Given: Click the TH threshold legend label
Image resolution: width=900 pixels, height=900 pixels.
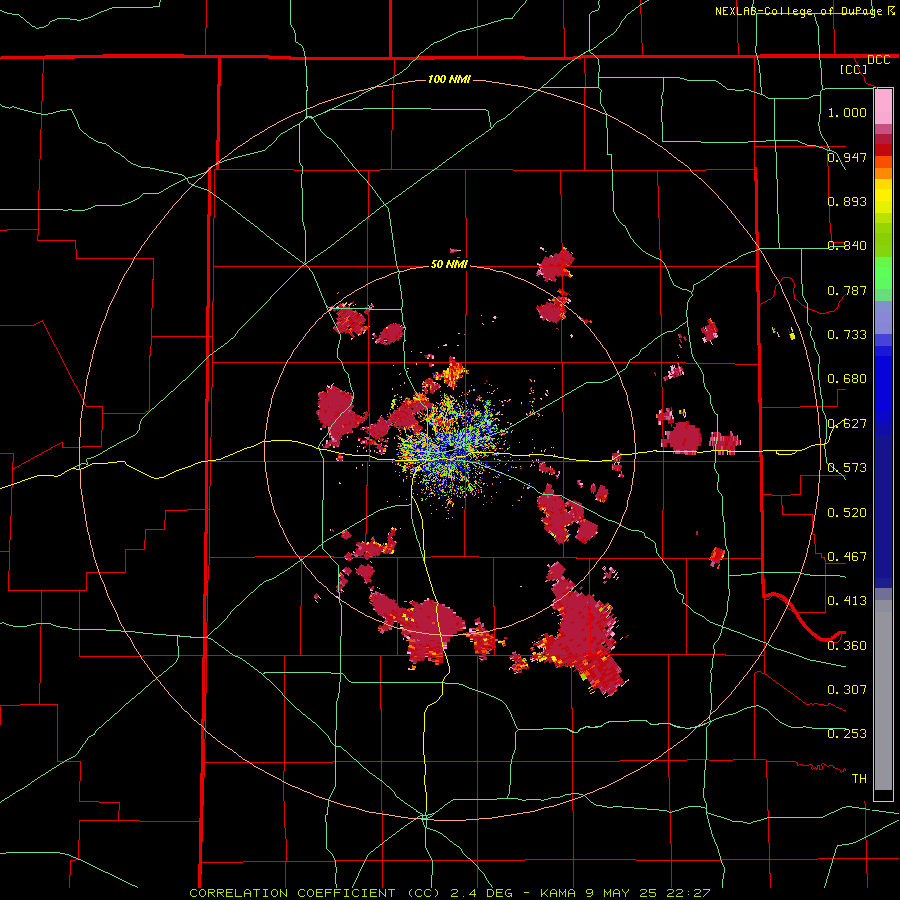Looking at the screenshot, I should [859, 778].
